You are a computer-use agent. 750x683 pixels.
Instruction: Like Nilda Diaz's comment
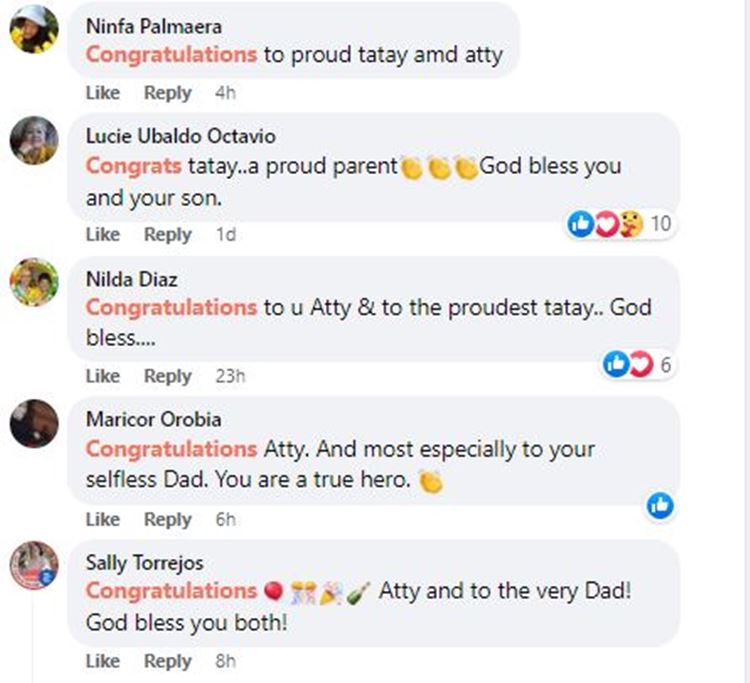pyautogui.click(x=102, y=377)
